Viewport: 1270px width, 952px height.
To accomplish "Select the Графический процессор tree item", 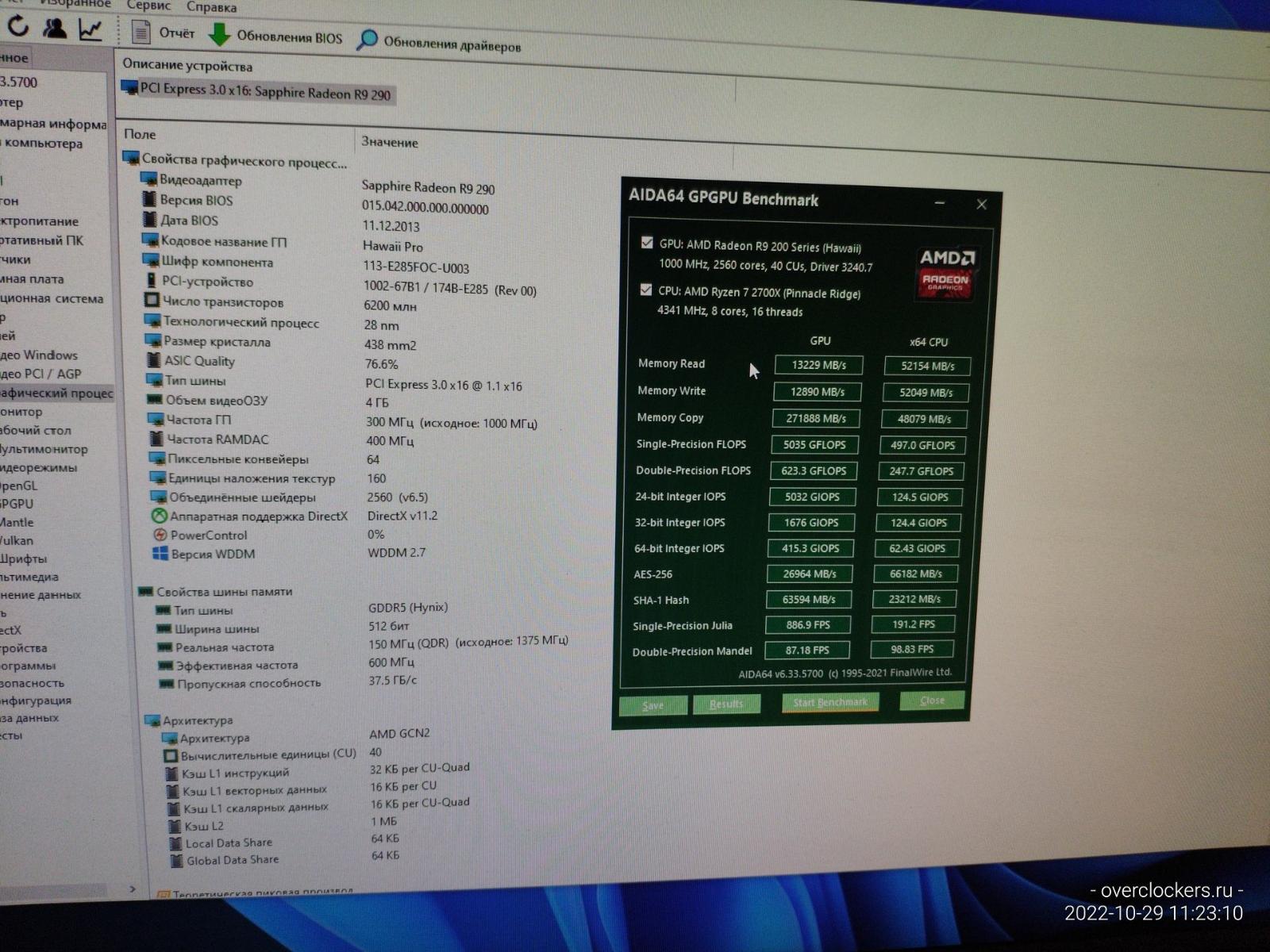I will click(x=56, y=393).
